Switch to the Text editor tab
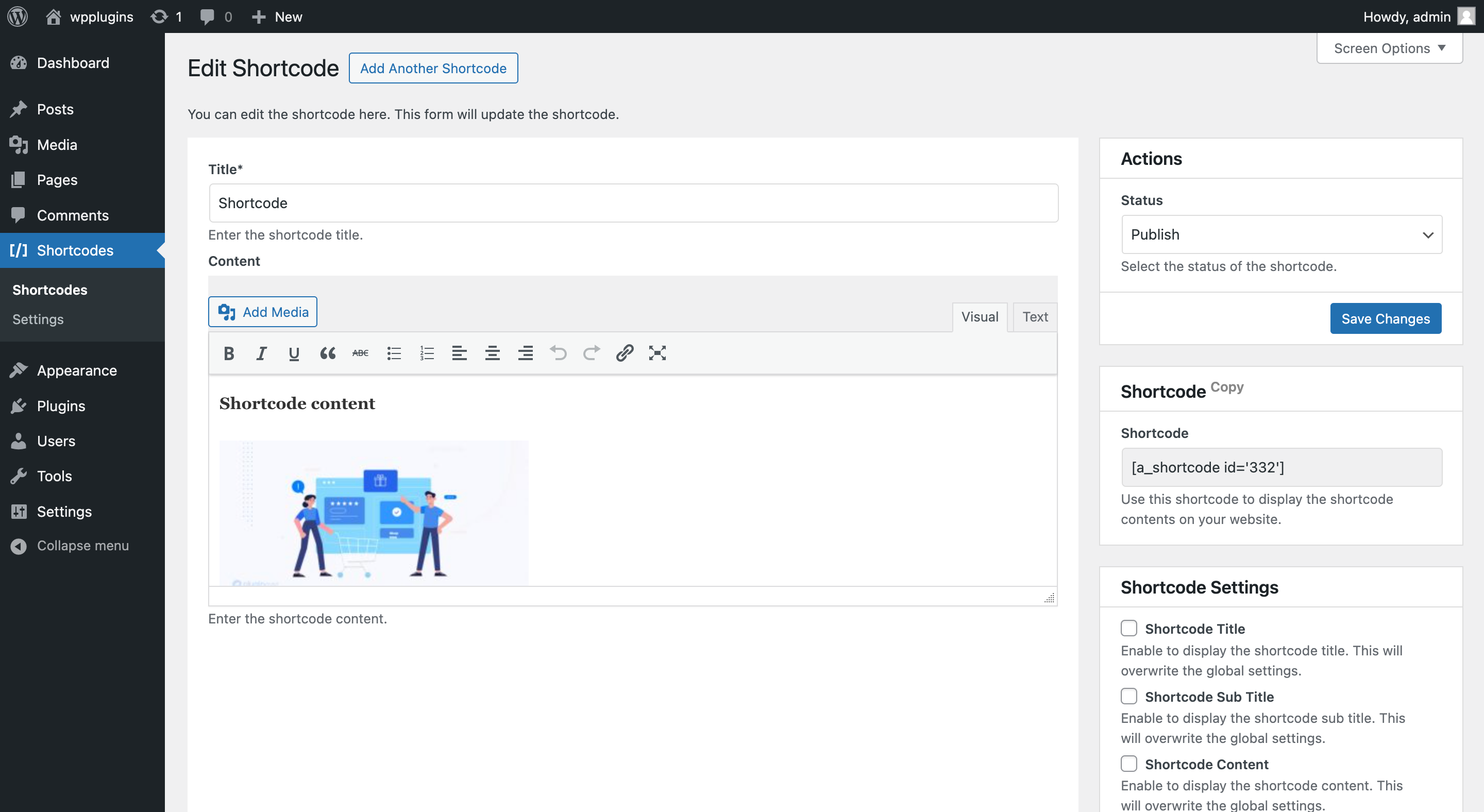 (1035, 317)
